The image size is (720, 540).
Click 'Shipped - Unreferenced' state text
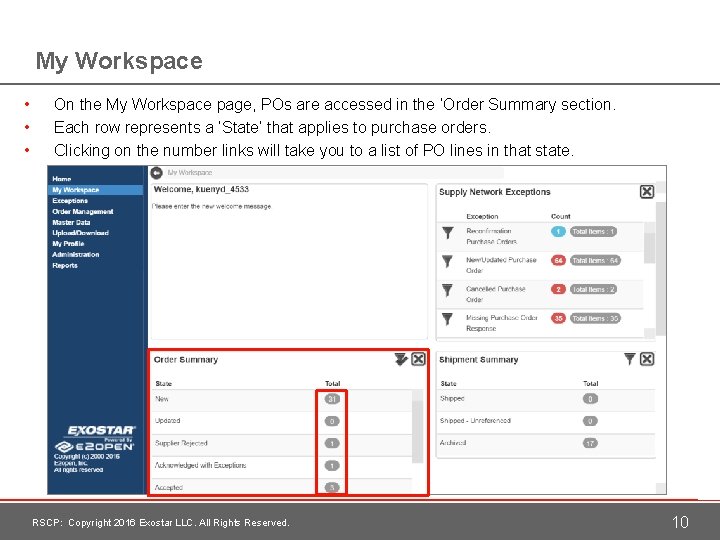pyautogui.click(x=475, y=421)
